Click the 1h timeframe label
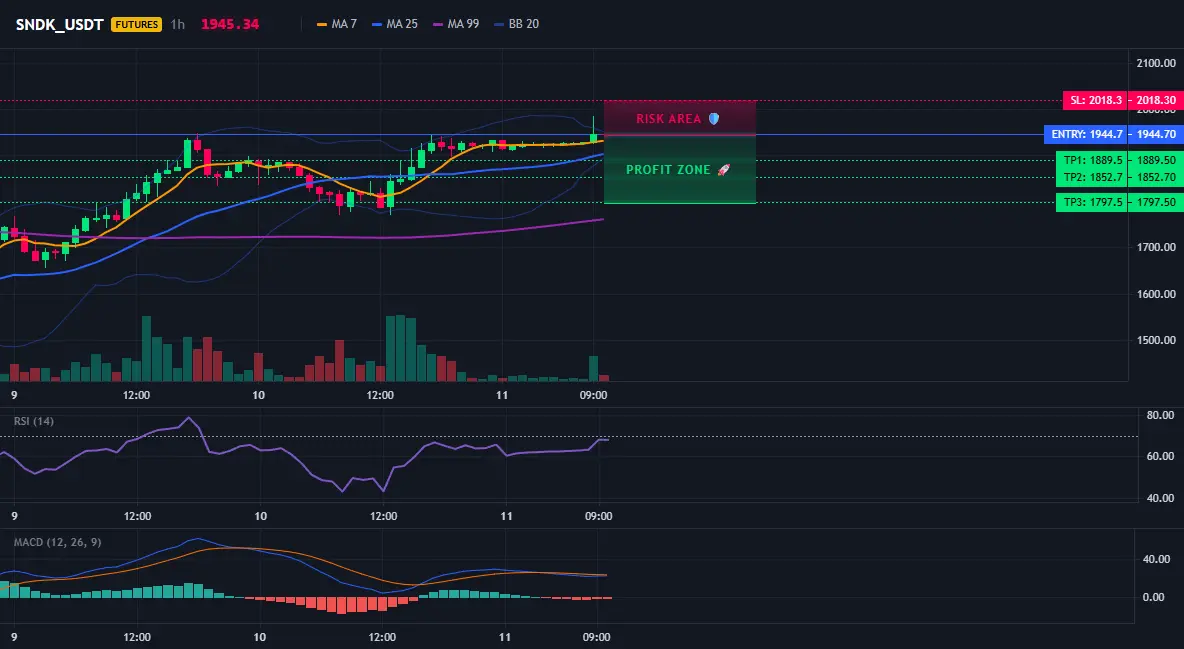This screenshot has width=1184, height=649. (x=177, y=24)
